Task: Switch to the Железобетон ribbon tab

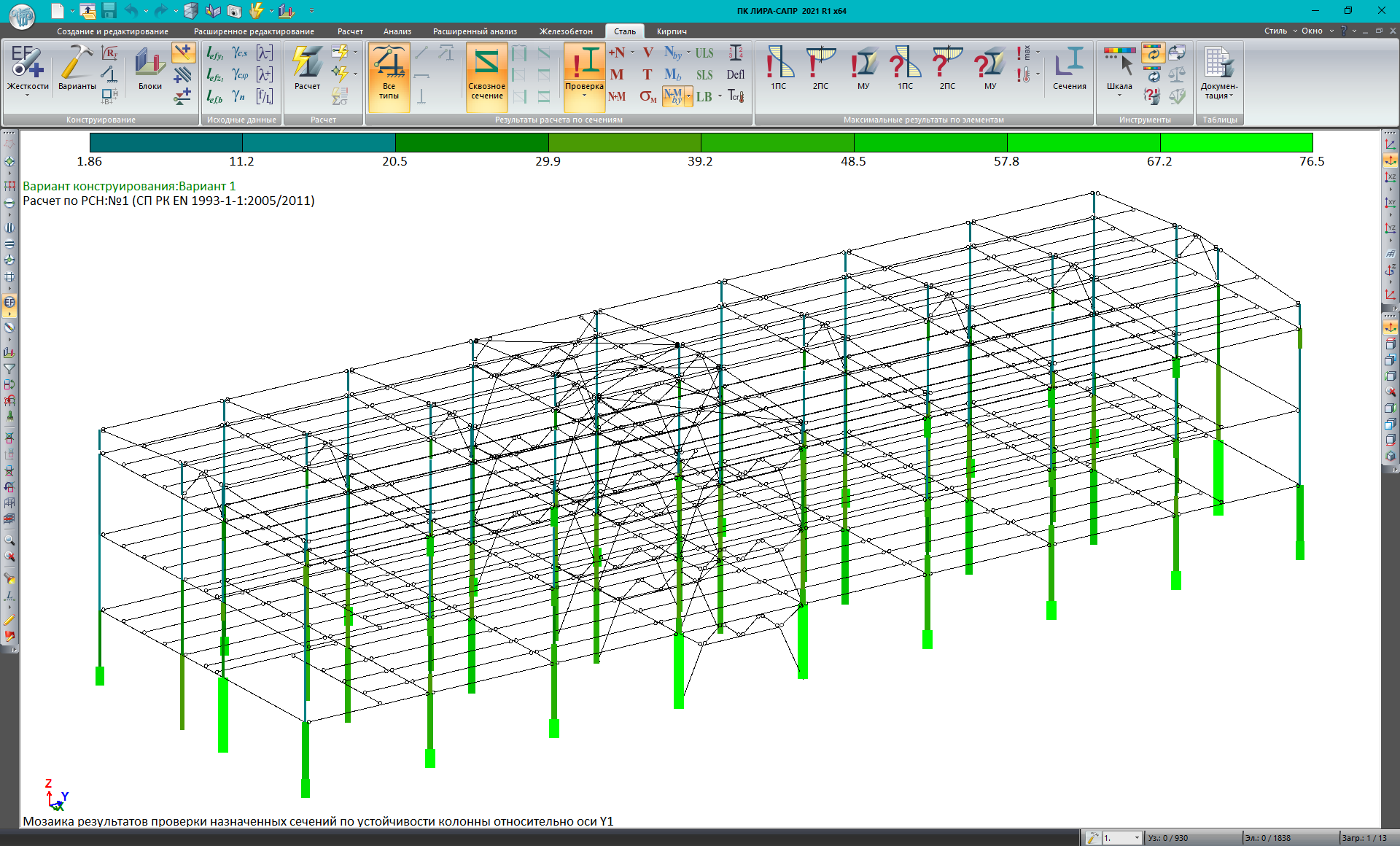Action: [x=565, y=31]
